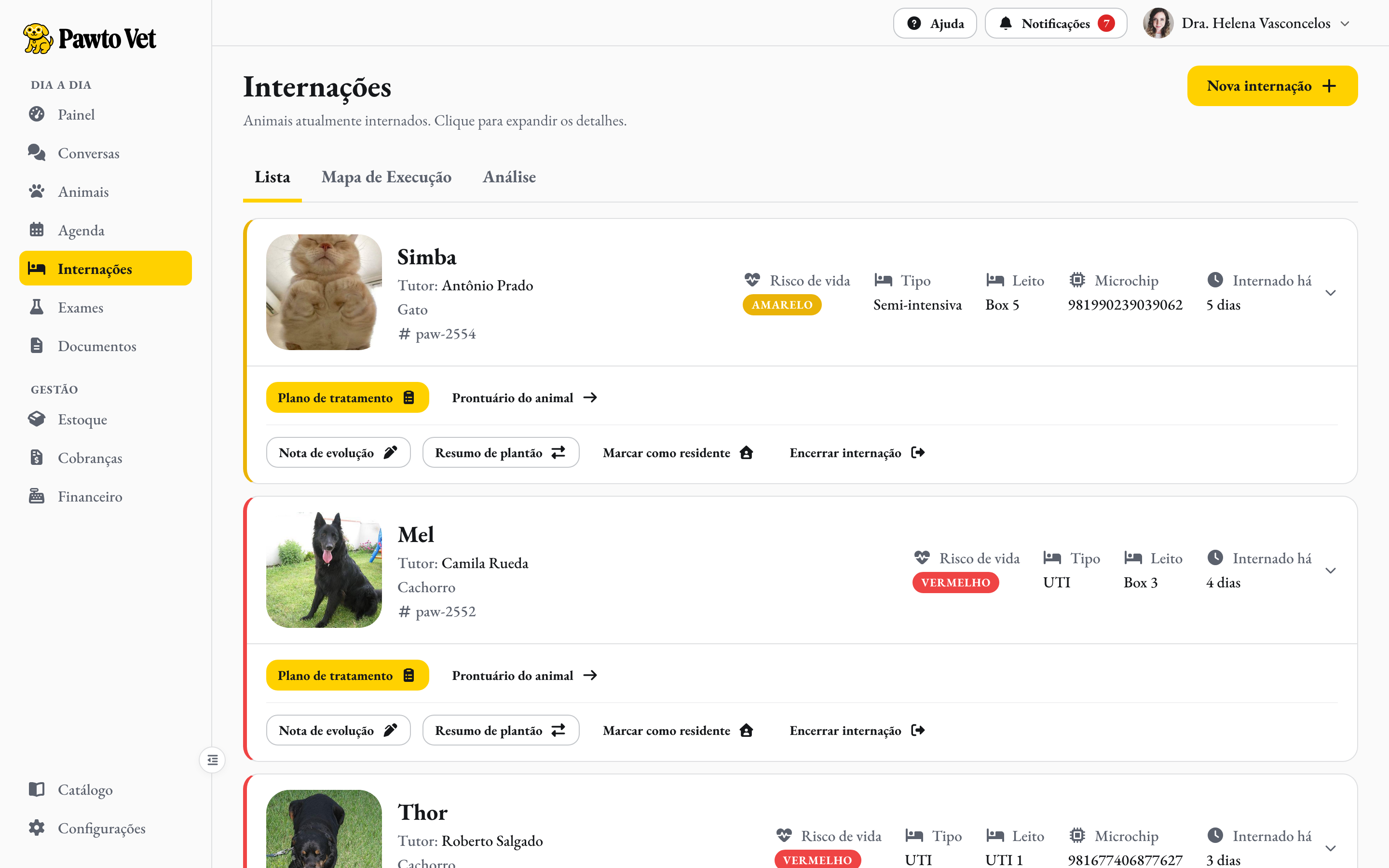The image size is (1389, 868).
Task: Click the Documentos file icon
Action: point(37,346)
